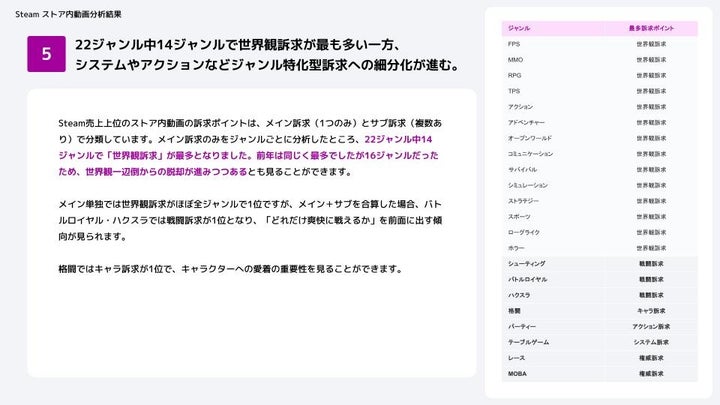Image resolution: width=720 pixels, height=405 pixels.
Task: Click the headline starting '22ジャンル中14ジャンルで'
Action: 239,45
